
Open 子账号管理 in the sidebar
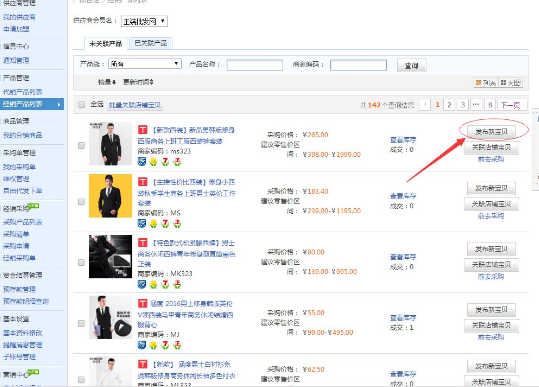coord(19,357)
